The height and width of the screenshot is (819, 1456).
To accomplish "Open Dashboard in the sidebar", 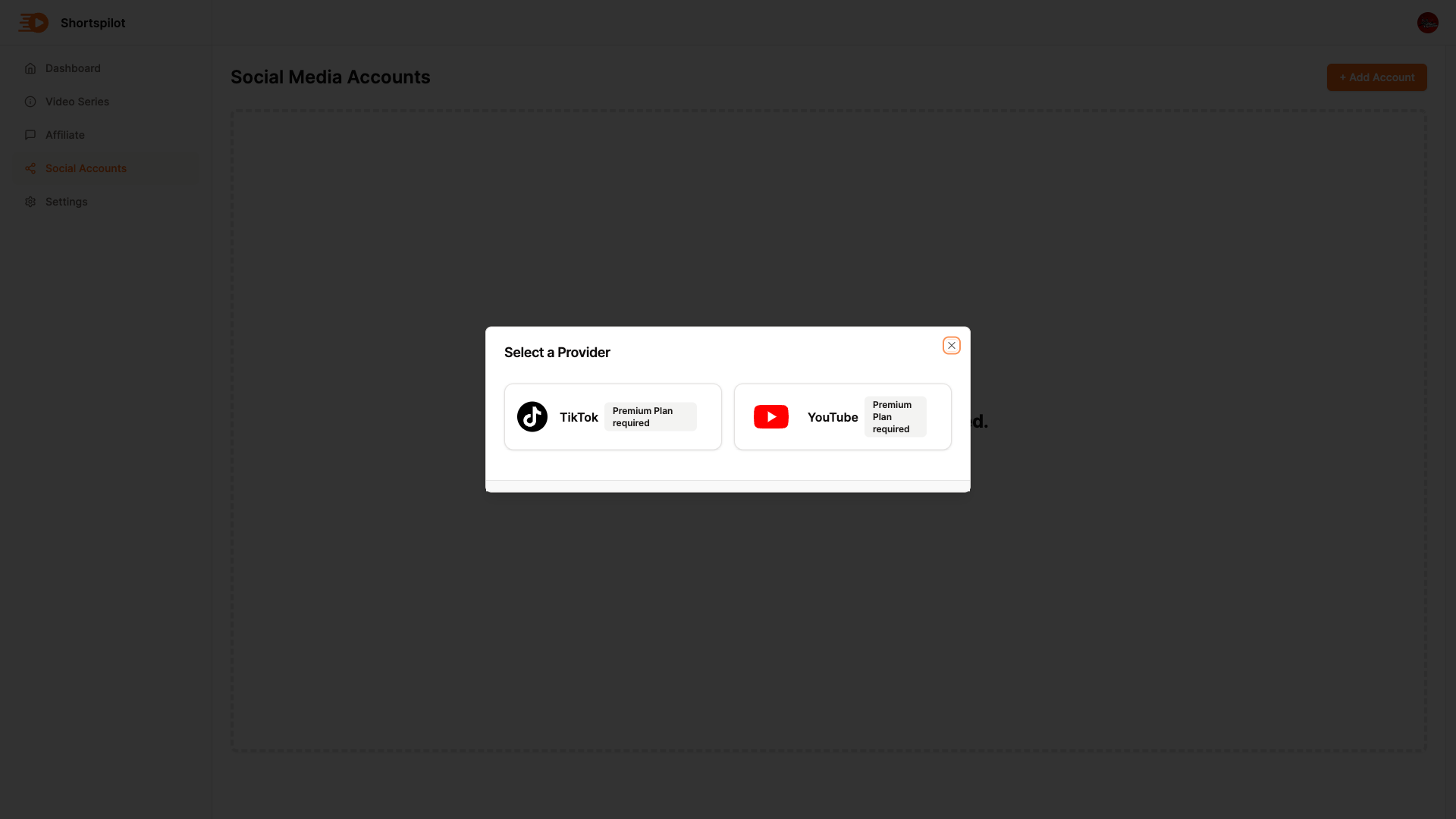I will coord(73,68).
